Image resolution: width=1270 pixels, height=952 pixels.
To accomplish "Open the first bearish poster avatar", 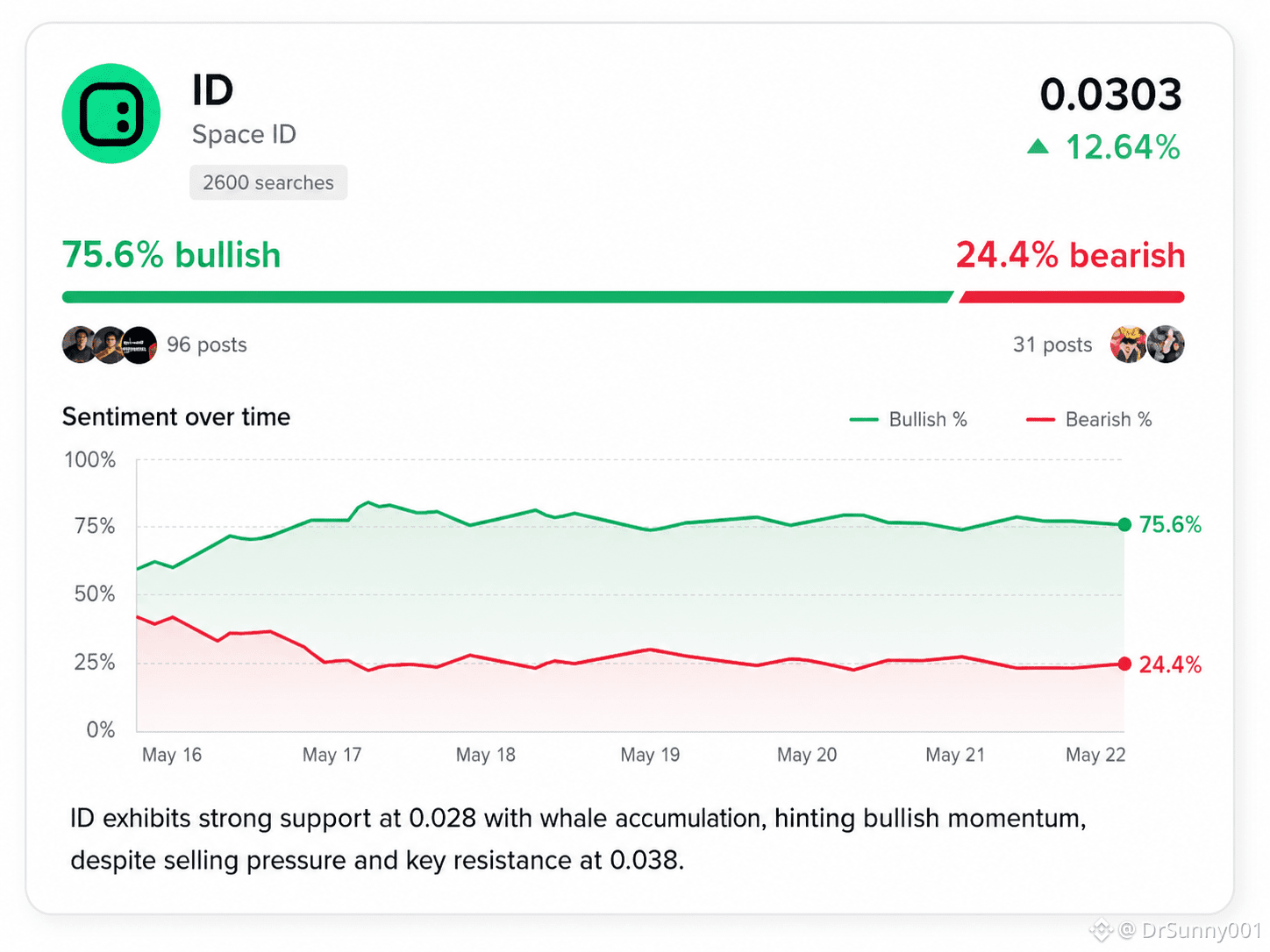I will point(1129,345).
